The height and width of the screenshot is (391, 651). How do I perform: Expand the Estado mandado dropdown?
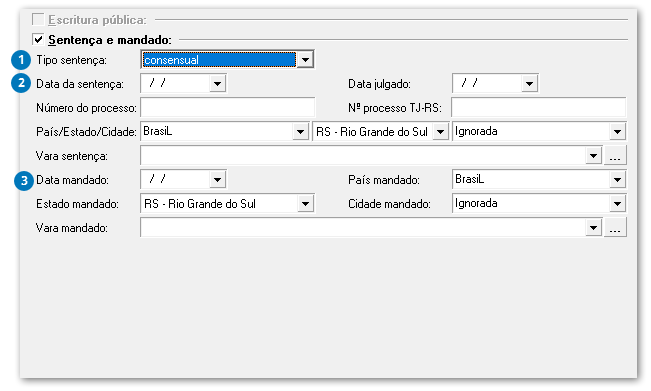click(x=305, y=204)
